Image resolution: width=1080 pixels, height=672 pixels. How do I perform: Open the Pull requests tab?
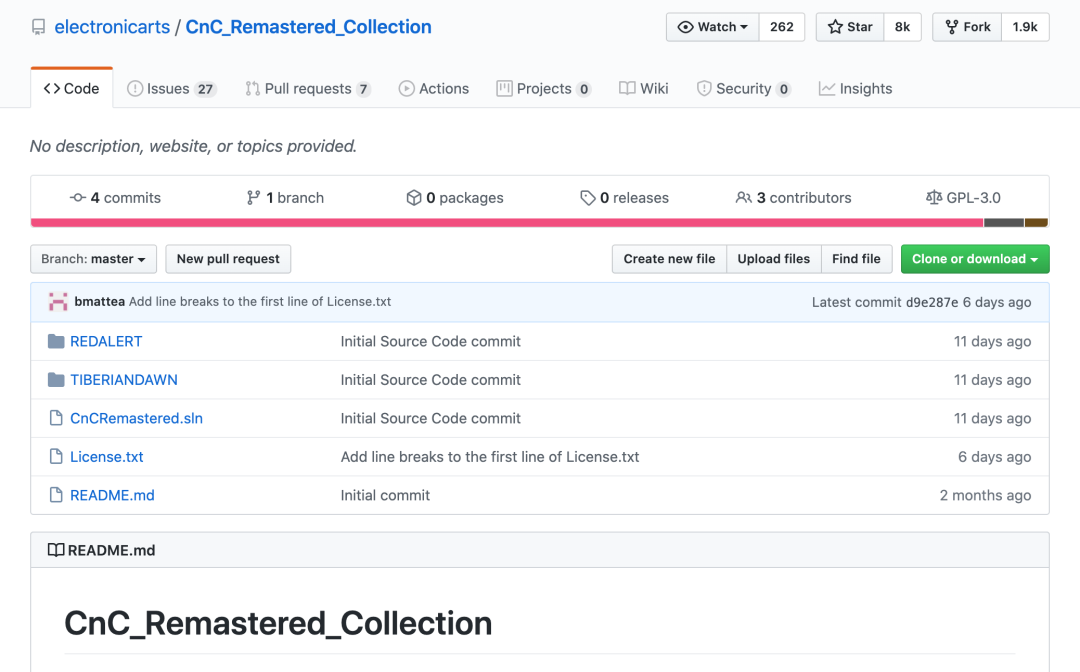point(307,89)
